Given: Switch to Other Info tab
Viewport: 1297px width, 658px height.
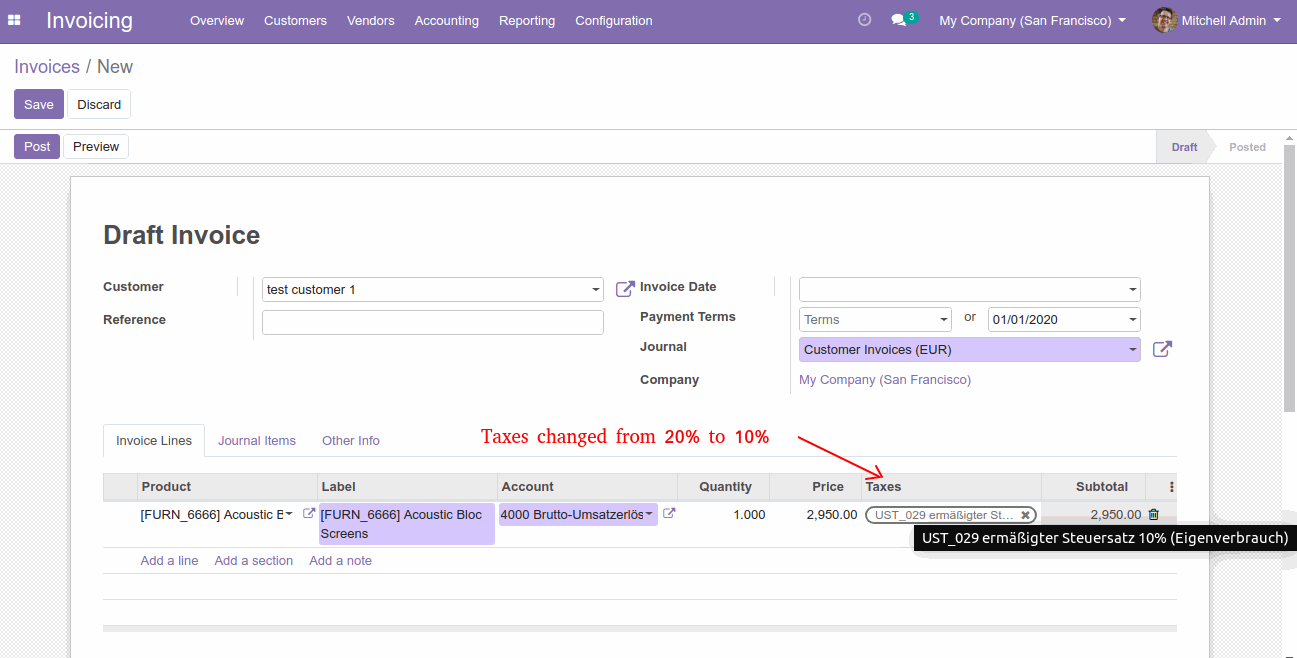Looking at the screenshot, I should tap(351, 441).
